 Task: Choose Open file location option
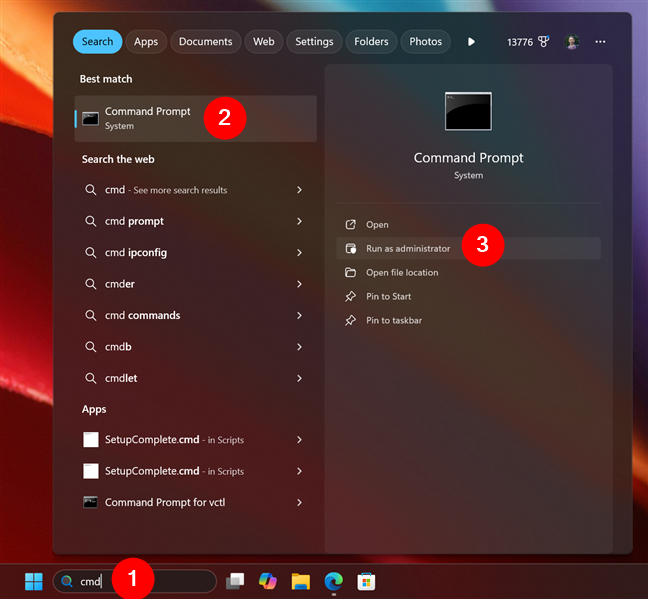point(402,272)
